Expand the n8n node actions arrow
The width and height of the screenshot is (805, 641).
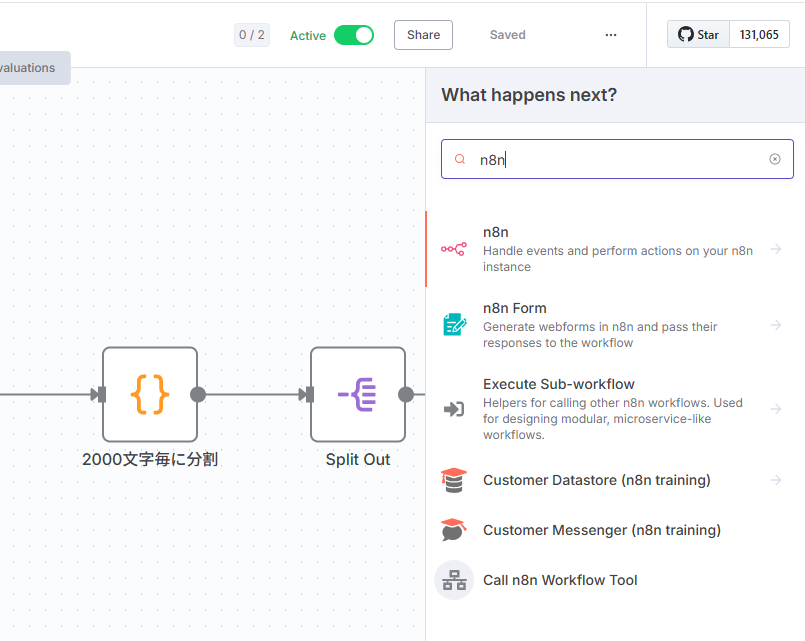tap(776, 249)
